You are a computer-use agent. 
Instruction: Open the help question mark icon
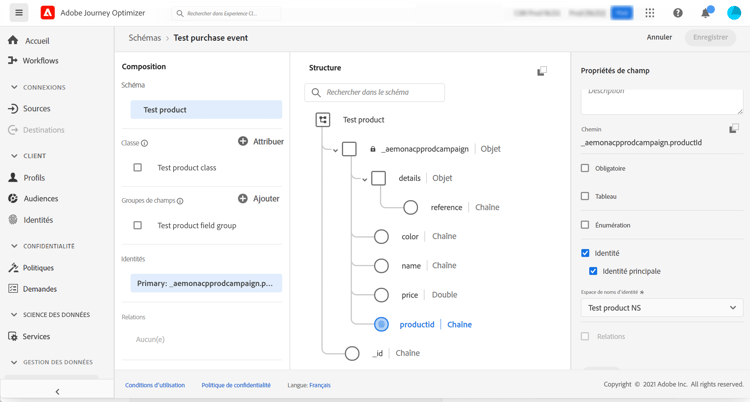tap(678, 13)
